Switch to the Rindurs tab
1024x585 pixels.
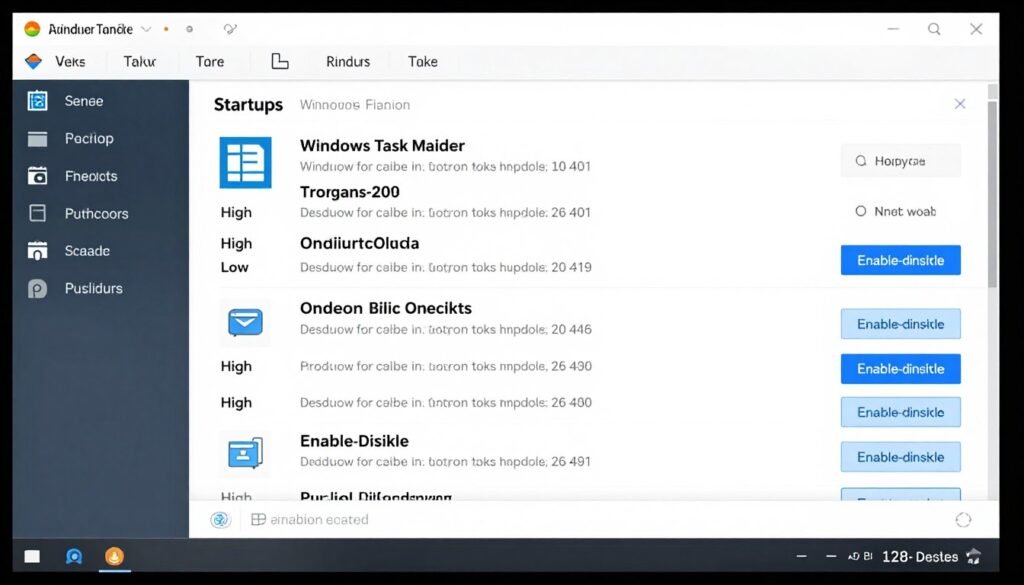[347, 61]
